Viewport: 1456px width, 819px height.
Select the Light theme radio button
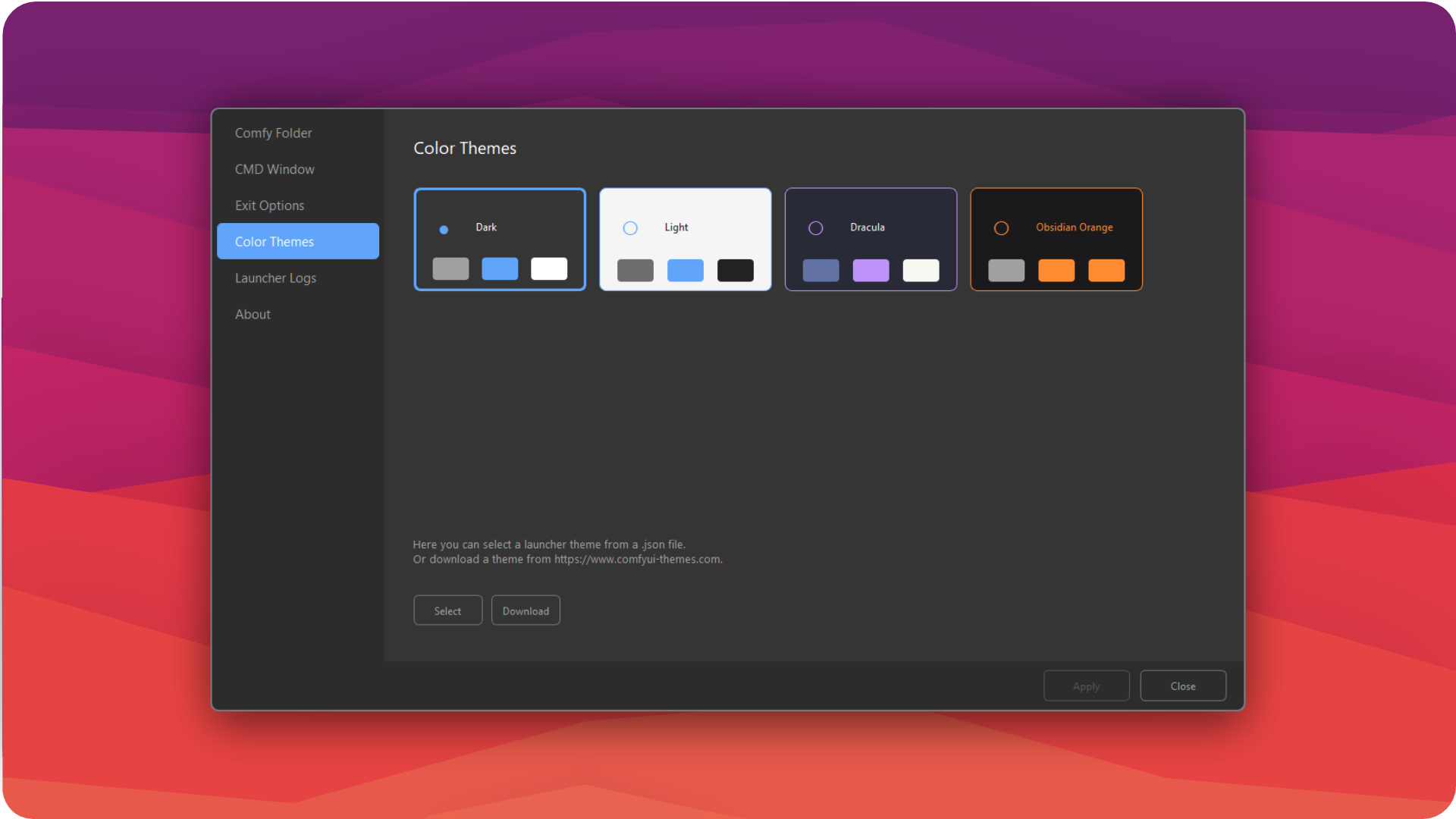pyautogui.click(x=630, y=228)
